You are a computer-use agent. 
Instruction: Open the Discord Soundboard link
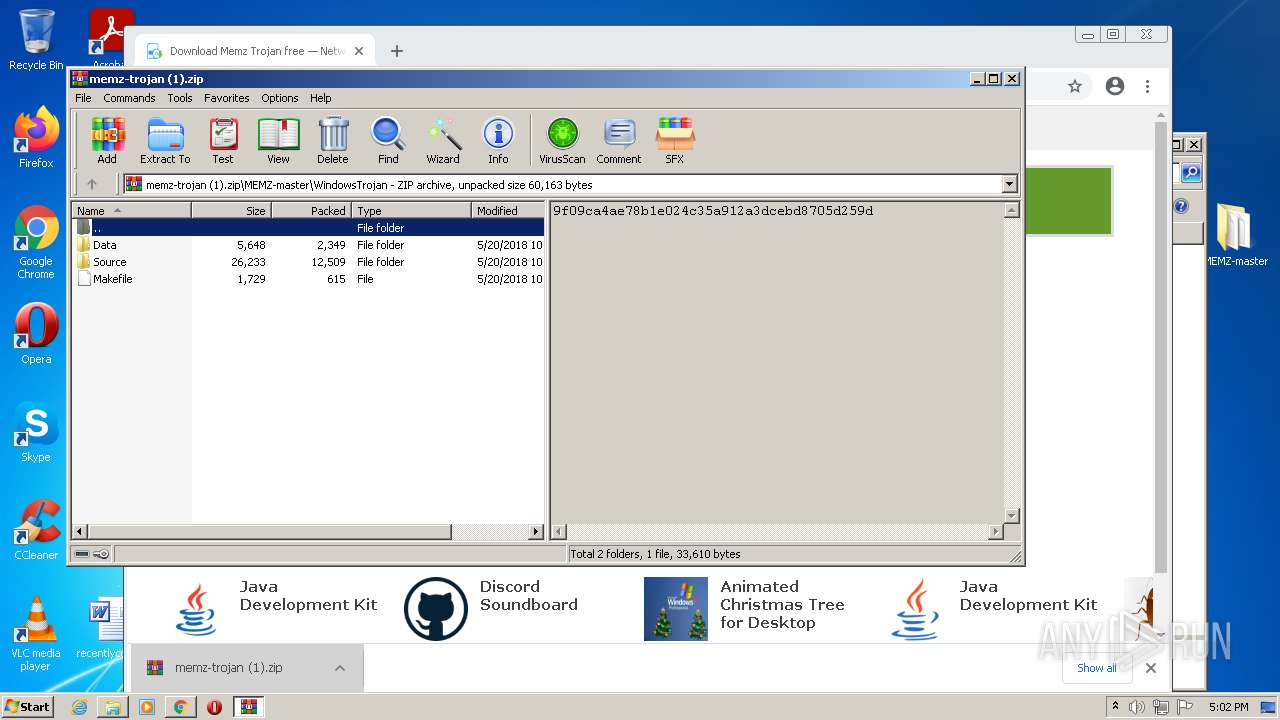(x=529, y=596)
